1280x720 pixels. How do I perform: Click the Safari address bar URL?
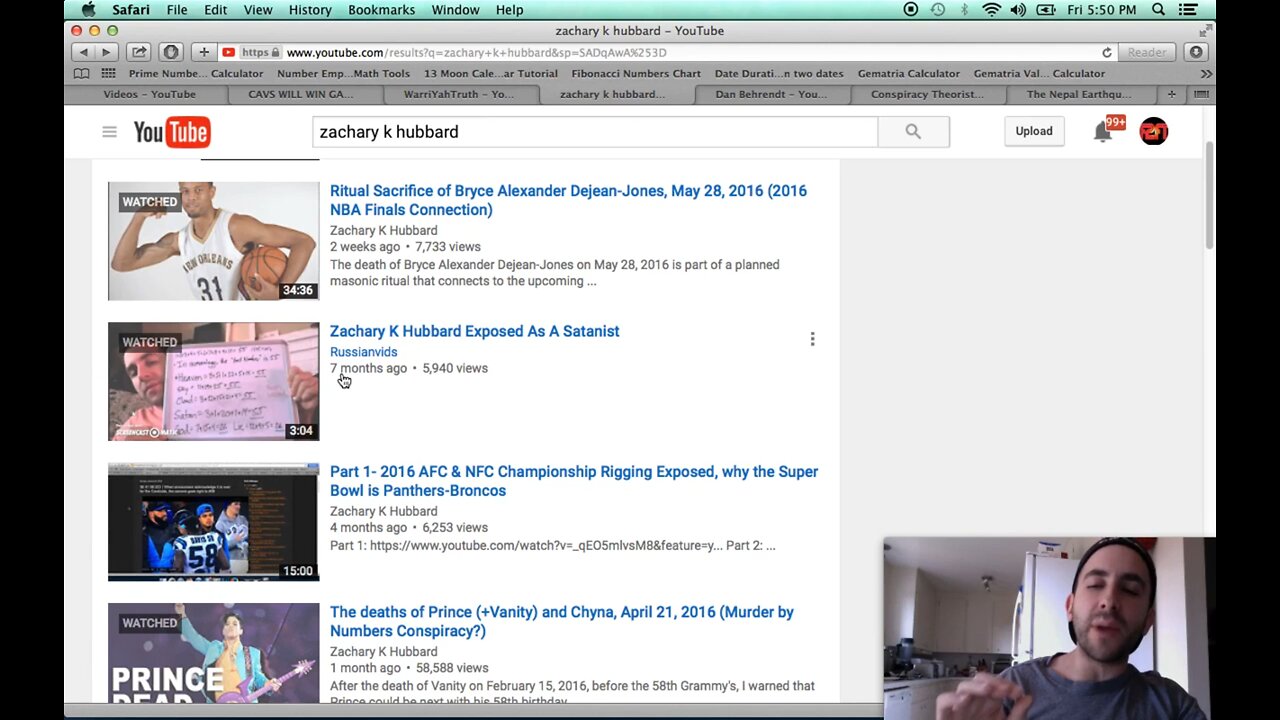point(476,52)
